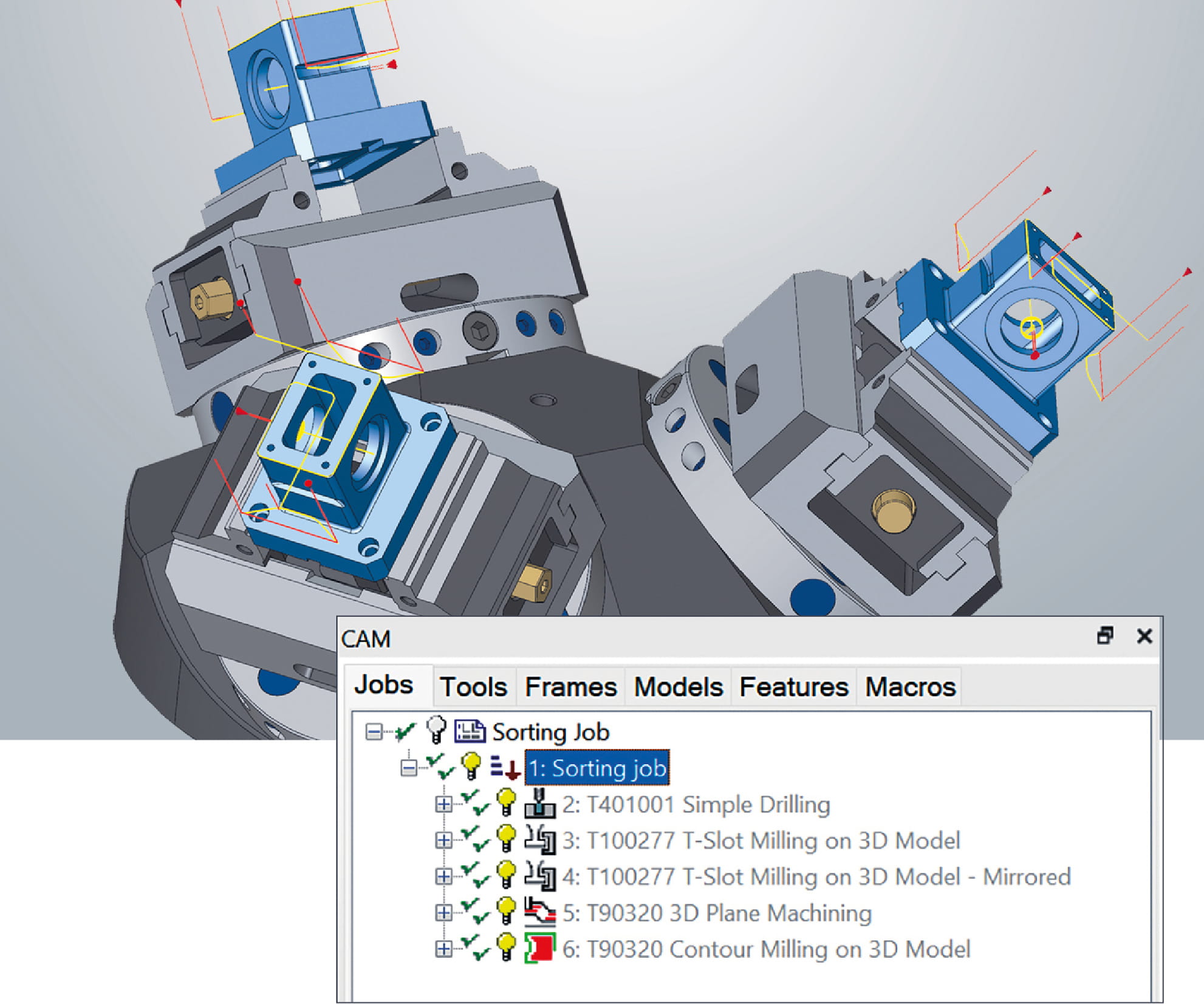
Task: Click mirrored T-Slot Milling icon on job 4
Action: tap(539, 876)
